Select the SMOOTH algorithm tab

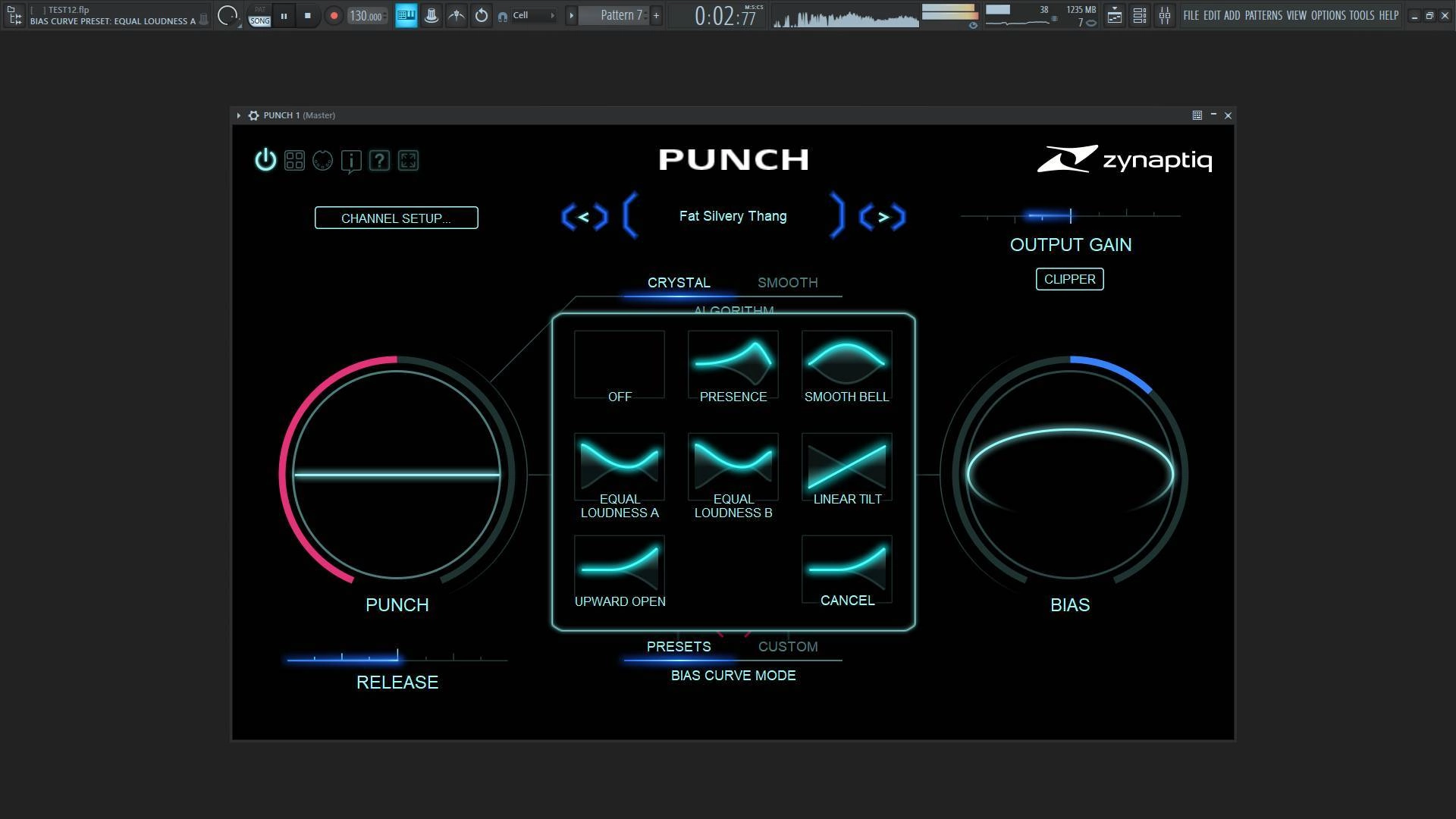pos(787,282)
